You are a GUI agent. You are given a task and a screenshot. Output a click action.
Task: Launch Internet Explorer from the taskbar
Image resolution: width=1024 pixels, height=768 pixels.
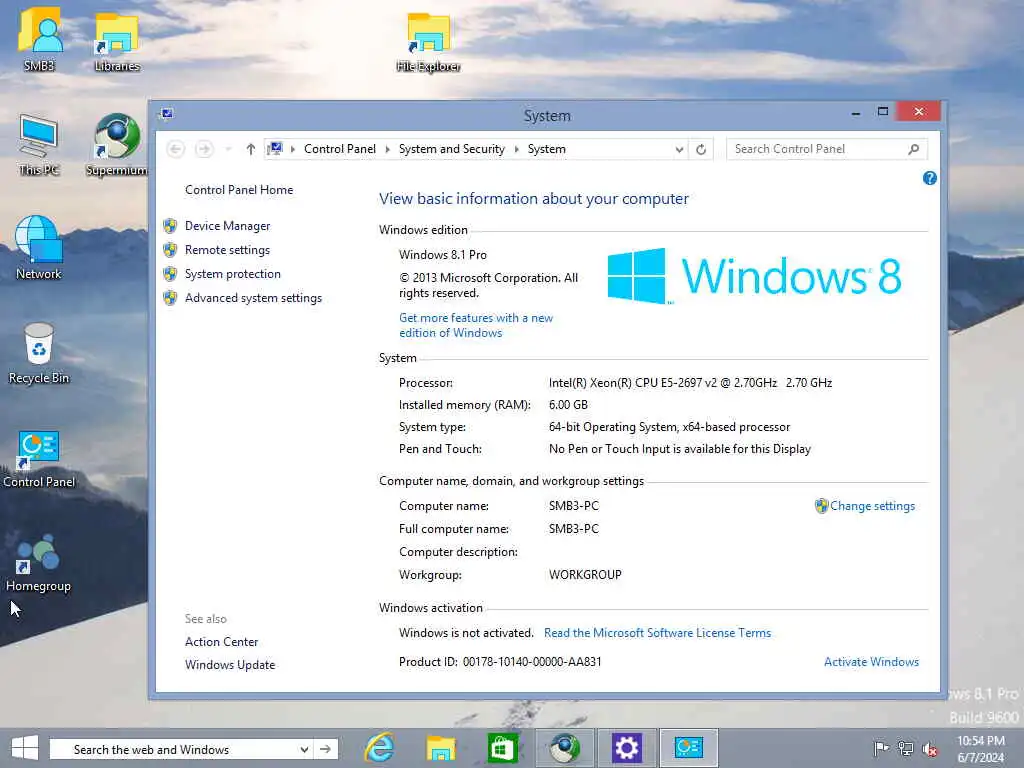[x=379, y=748]
